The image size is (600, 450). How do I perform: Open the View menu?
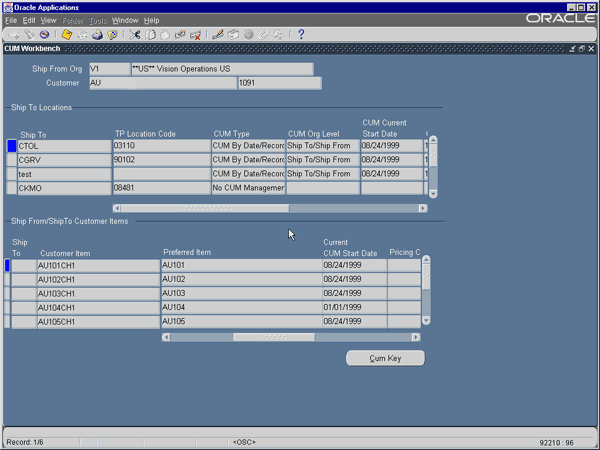tap(49, 20)
